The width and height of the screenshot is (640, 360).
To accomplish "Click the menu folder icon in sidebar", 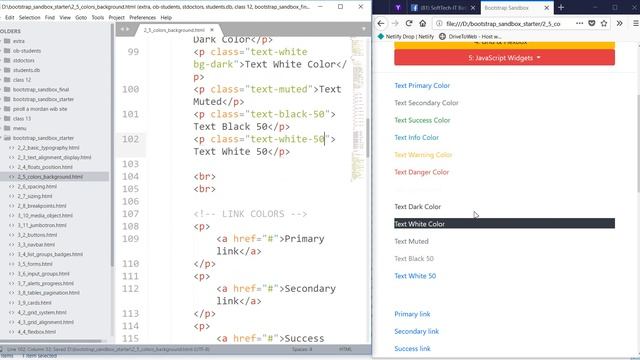I will (x=7, y=128).
